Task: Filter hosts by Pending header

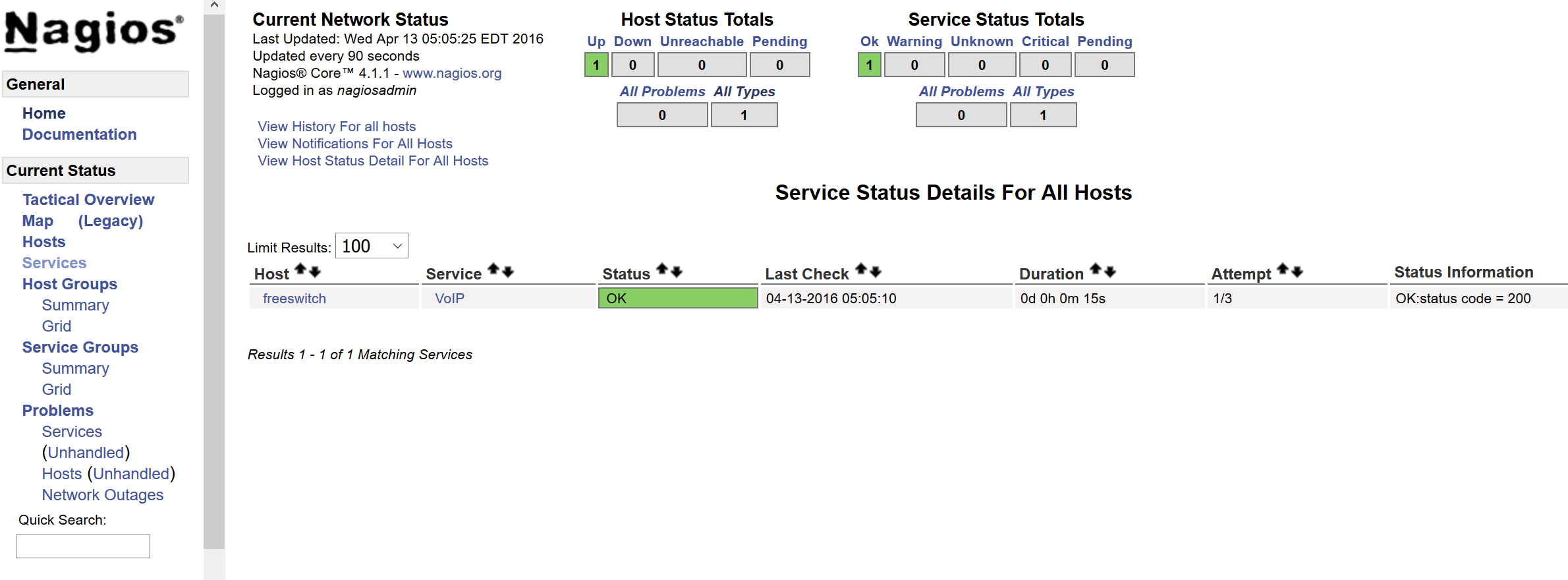Action: click(779, 42)
